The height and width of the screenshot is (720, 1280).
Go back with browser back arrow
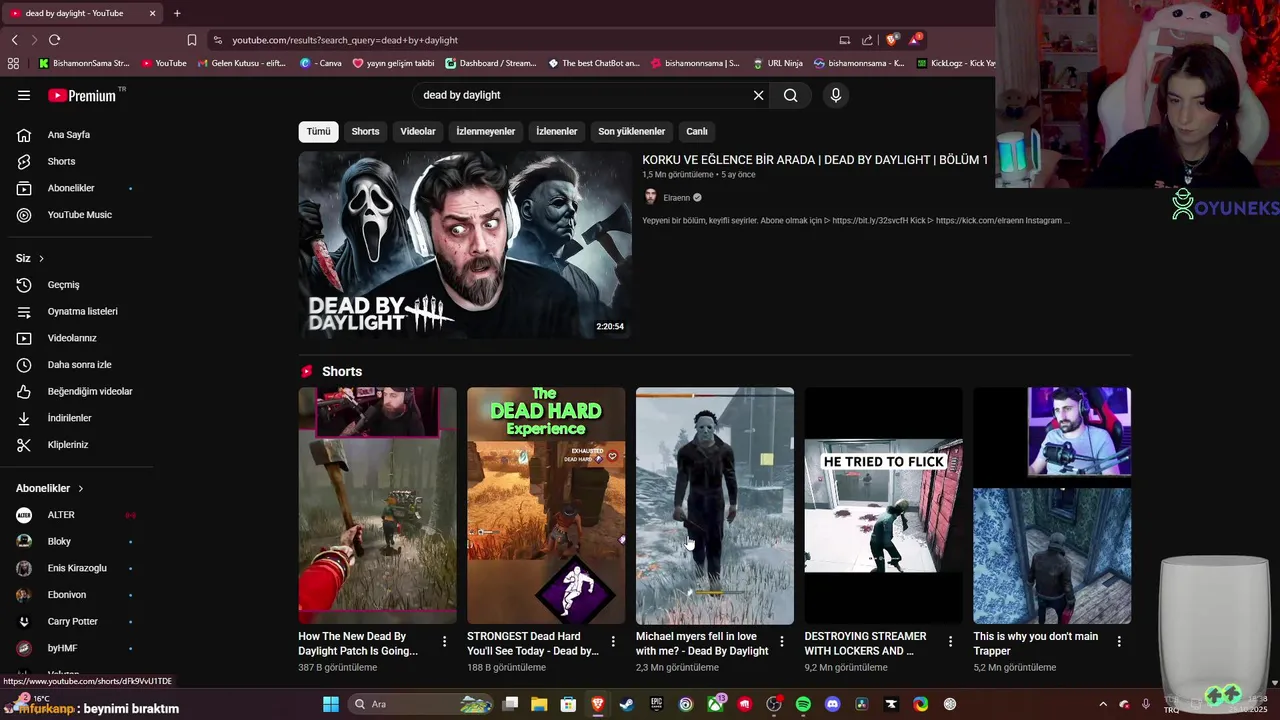[14, 40]
